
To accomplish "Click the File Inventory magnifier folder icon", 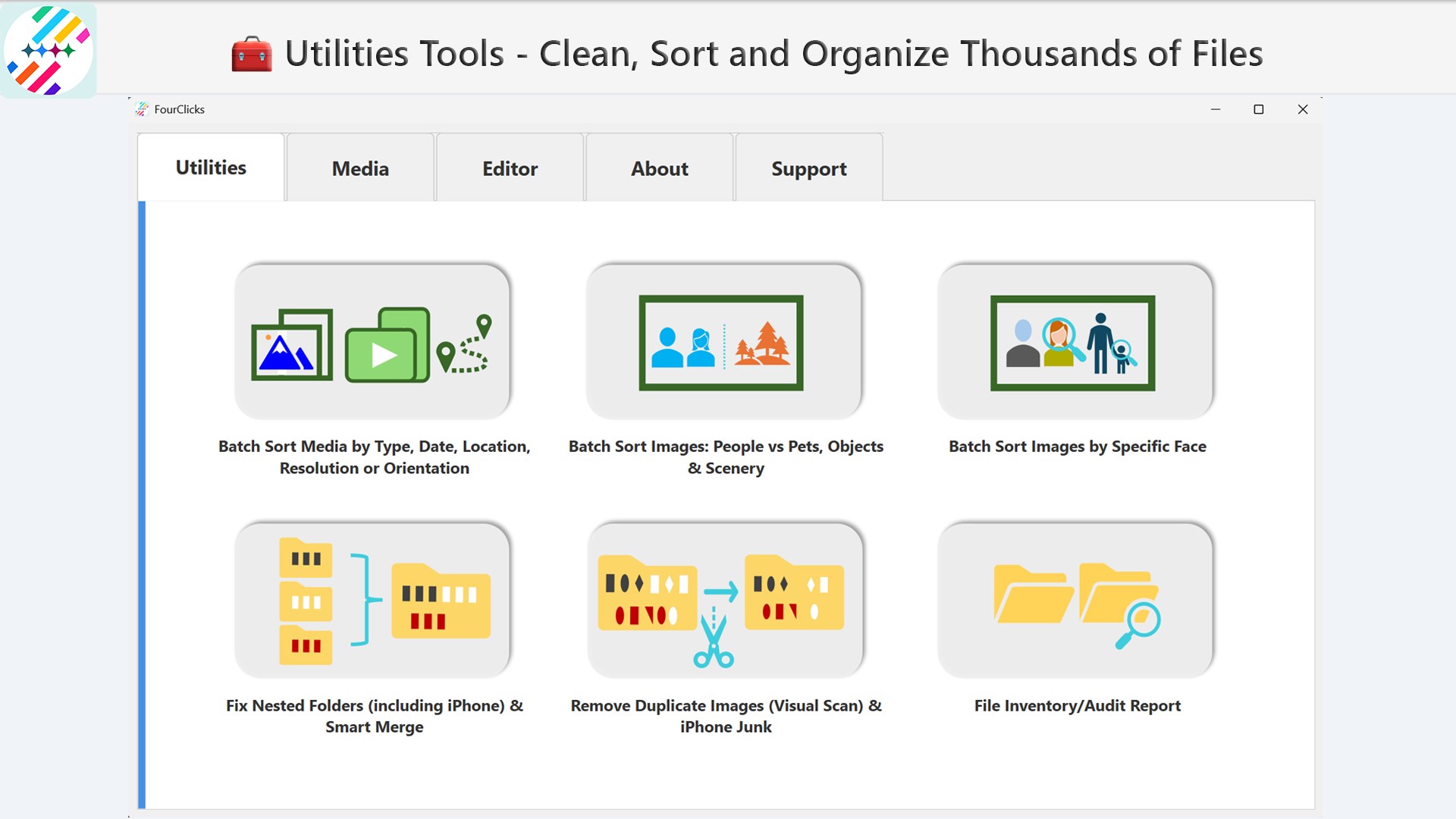I will click(1075, 599).
